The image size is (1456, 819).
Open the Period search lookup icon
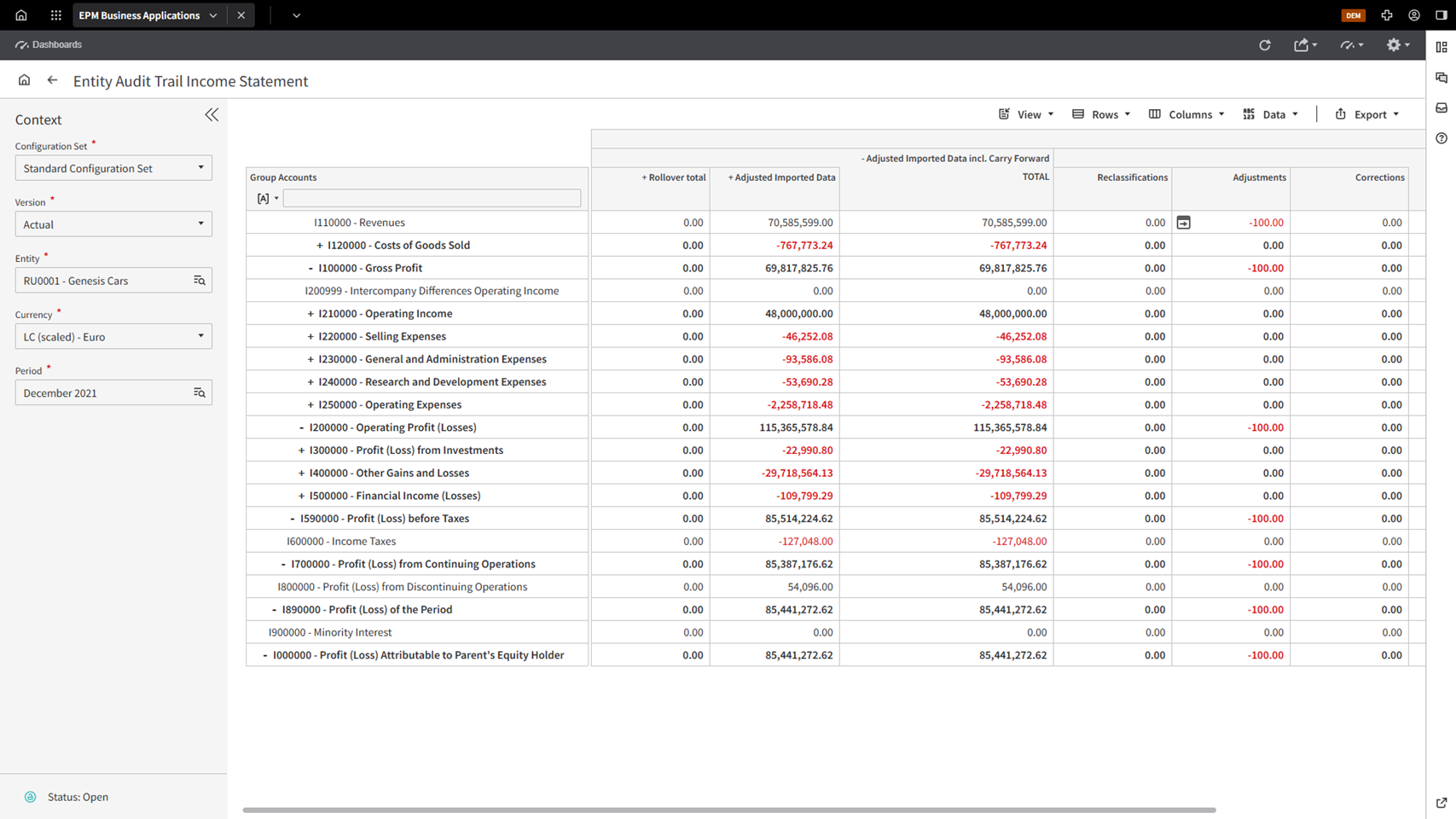click(x=200, y=393)
